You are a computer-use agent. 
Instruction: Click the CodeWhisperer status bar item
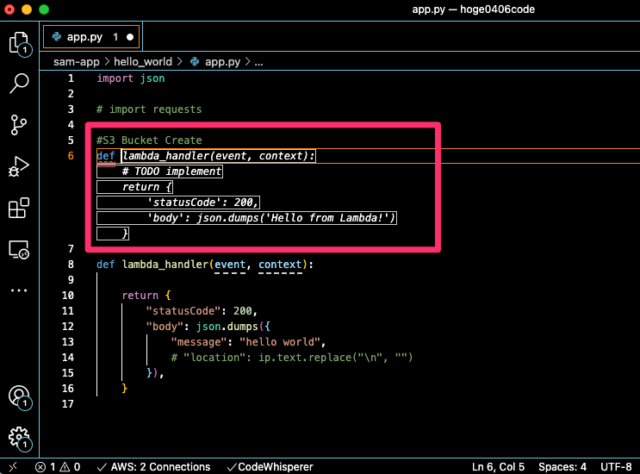coord(270,467)
